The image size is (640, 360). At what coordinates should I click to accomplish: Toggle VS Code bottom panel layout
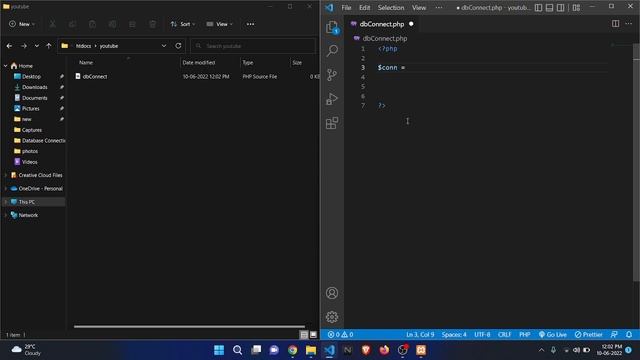(x=549, y=7)
